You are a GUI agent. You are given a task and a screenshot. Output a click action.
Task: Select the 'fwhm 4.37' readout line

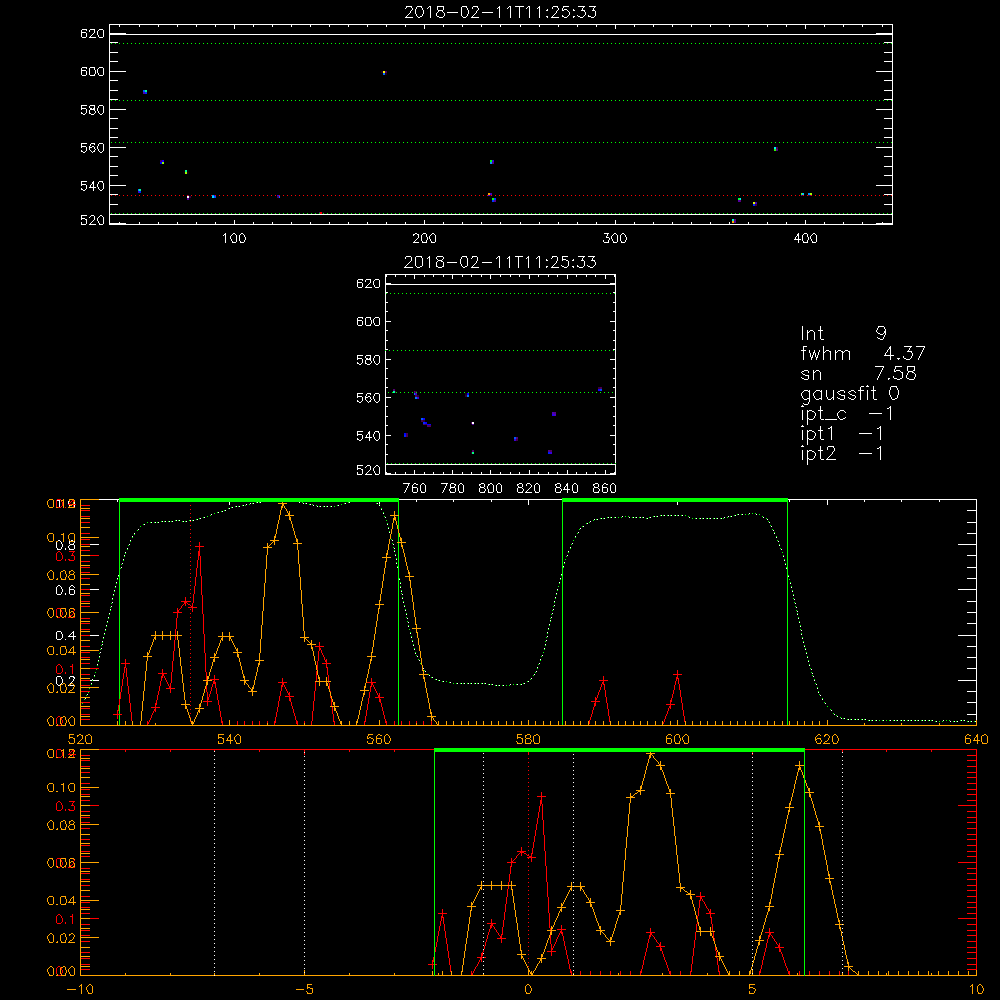[863, 353]
